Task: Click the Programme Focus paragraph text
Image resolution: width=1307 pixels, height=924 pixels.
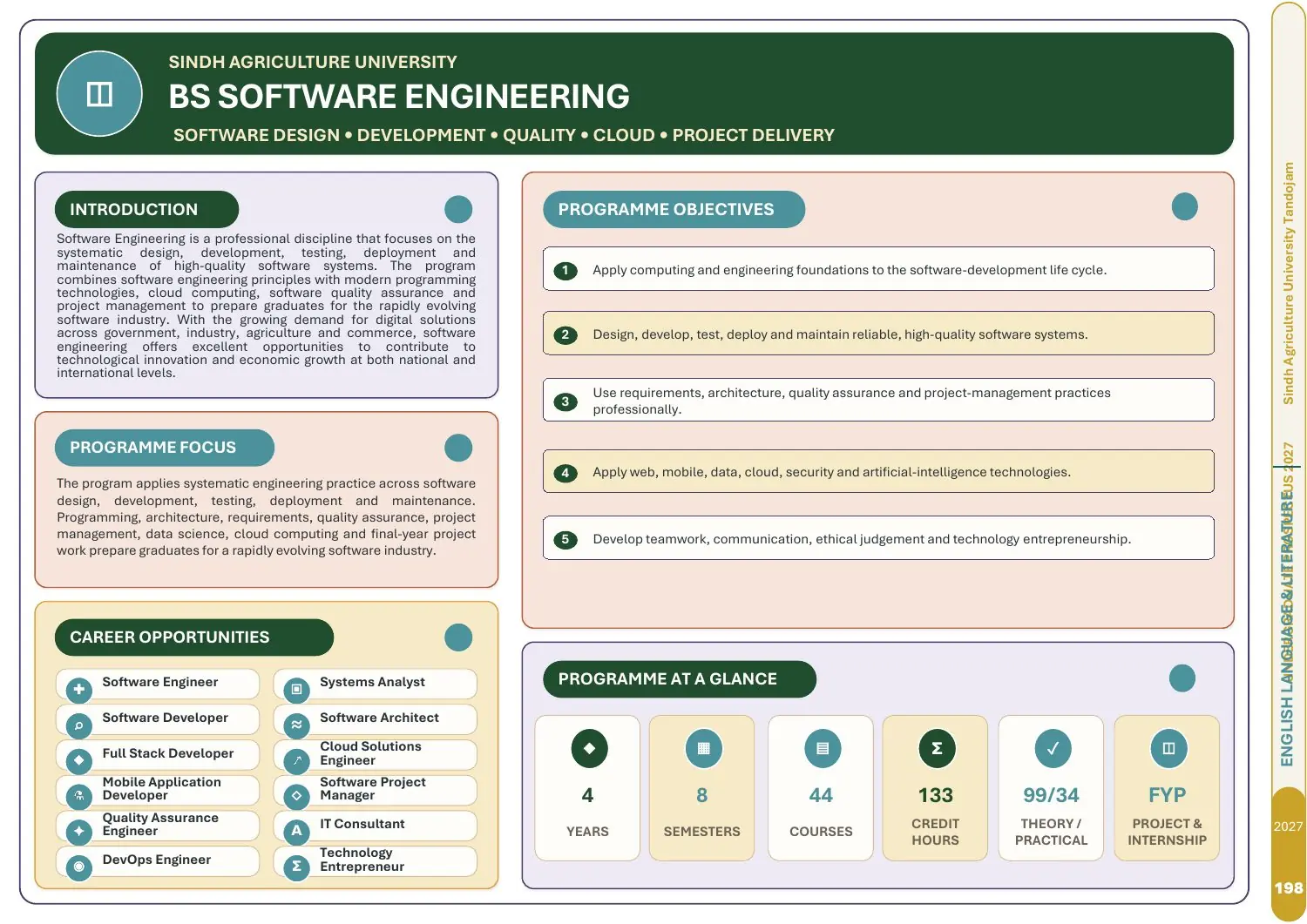Action: [x=266, y=517]
